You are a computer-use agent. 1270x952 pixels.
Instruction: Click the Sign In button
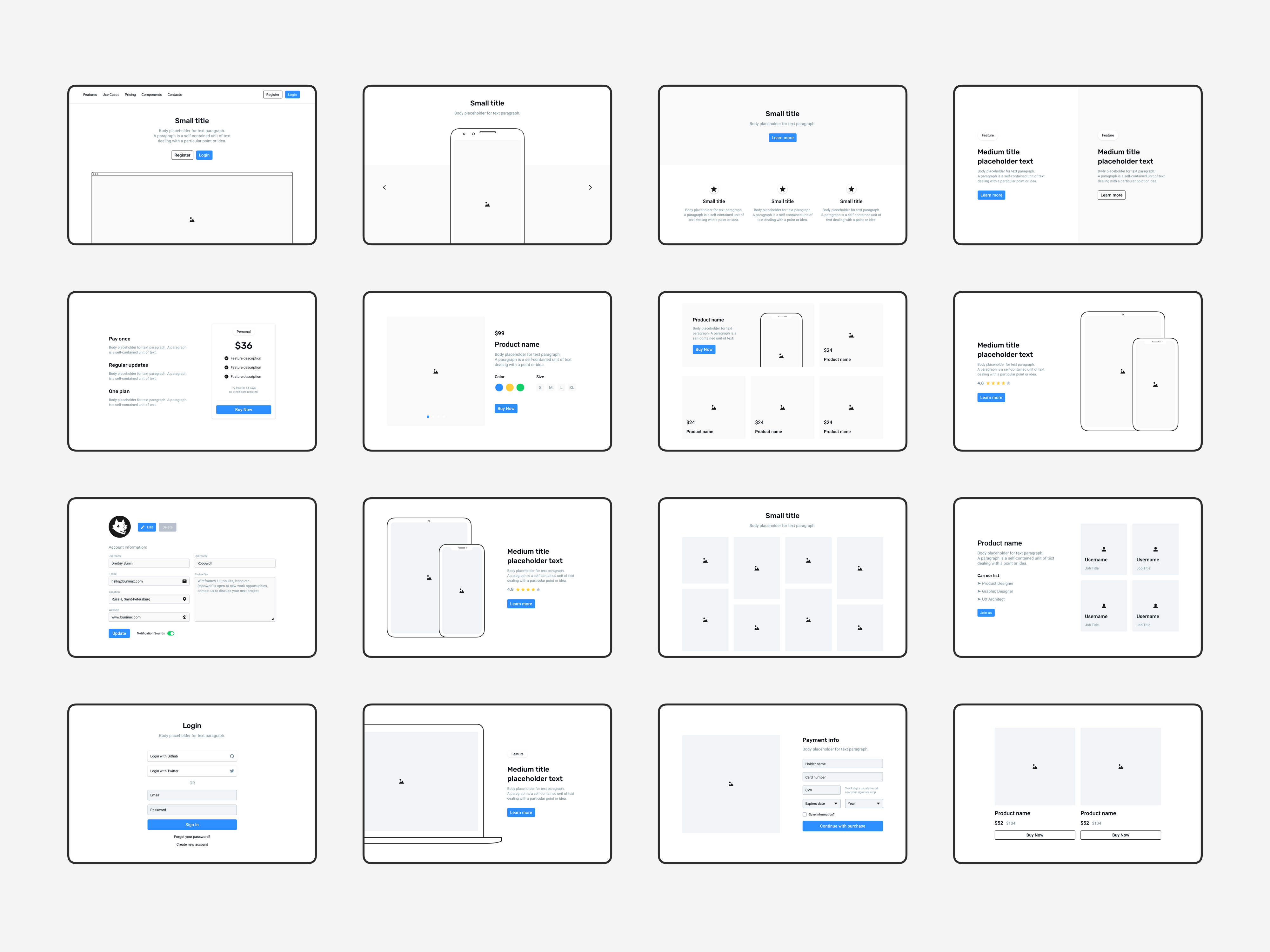click(192, 825)
